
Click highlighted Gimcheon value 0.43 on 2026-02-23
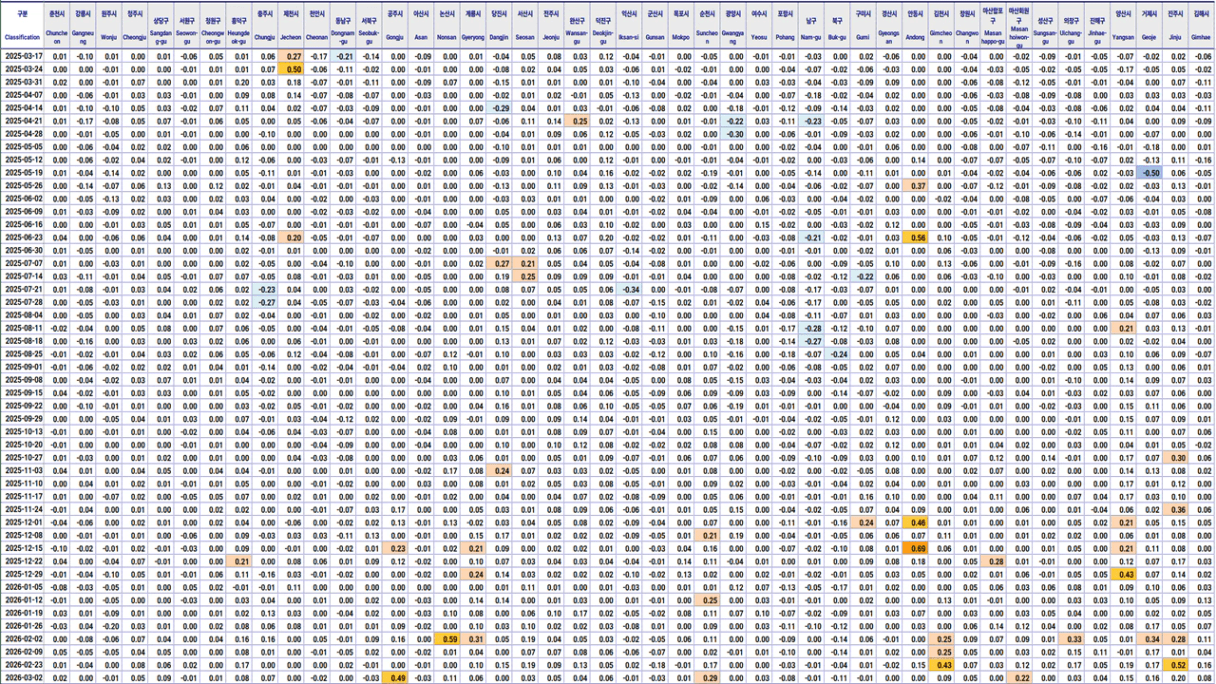pos(941,664)
